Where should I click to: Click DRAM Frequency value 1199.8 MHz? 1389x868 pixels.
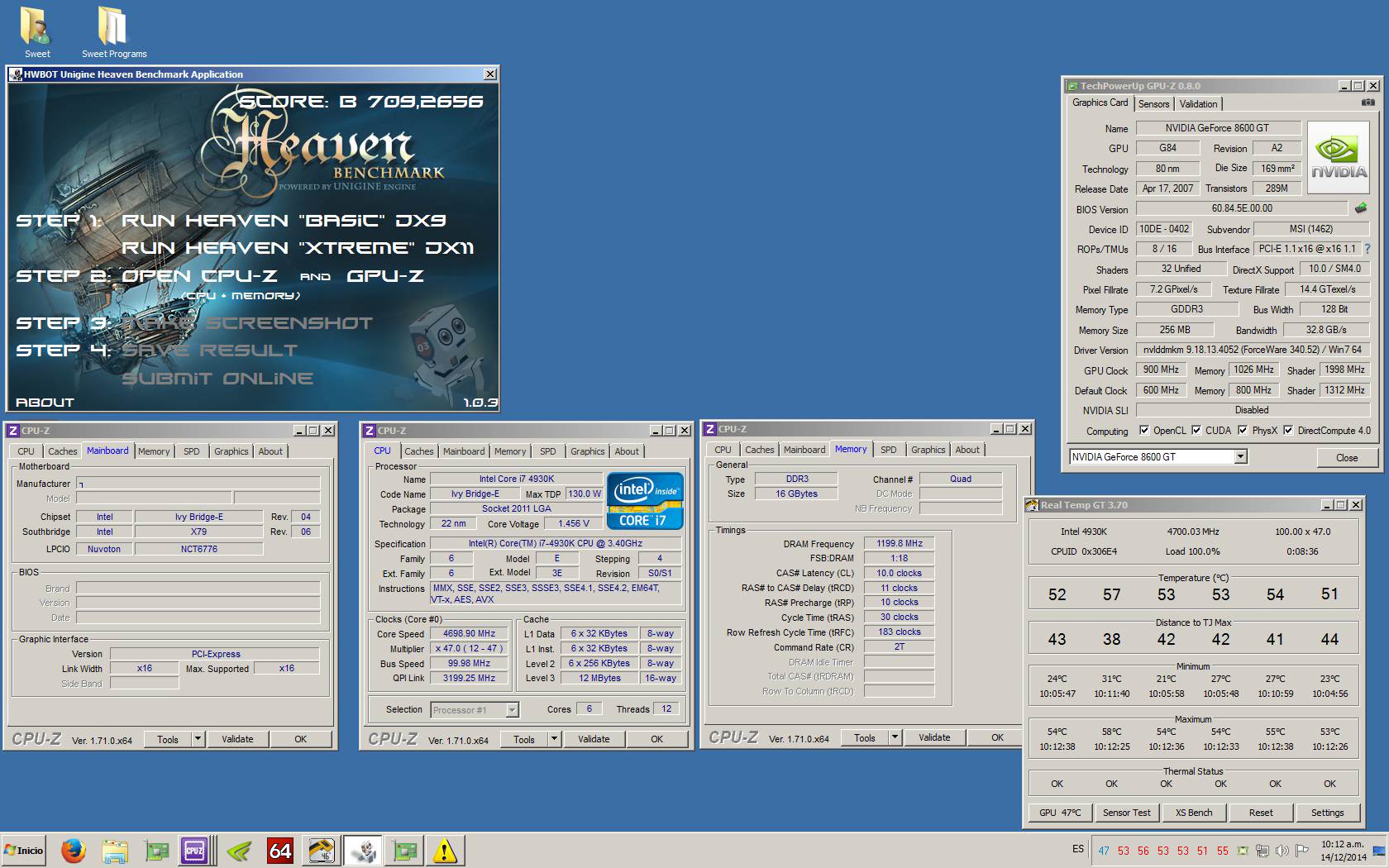click(899, 544)
